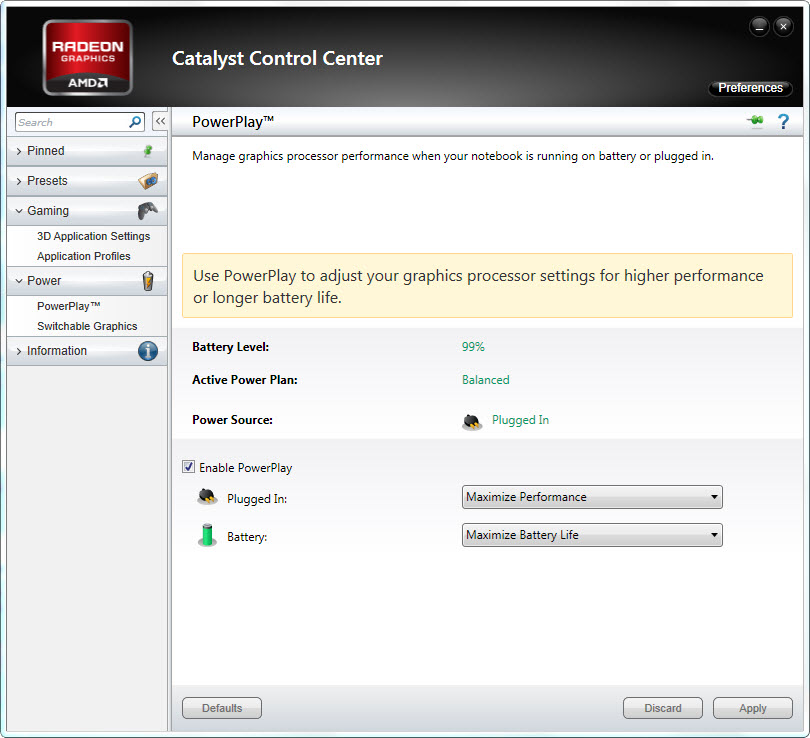The height and width of the screenshot is (738, 810).
Task: Focus the Search input field
Action: click(x=70, y=122)
